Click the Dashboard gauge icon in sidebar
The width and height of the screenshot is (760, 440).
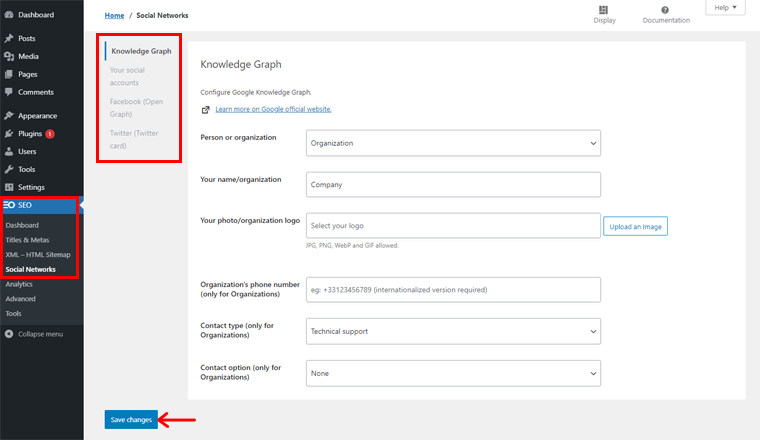click(x=9, y=15)
